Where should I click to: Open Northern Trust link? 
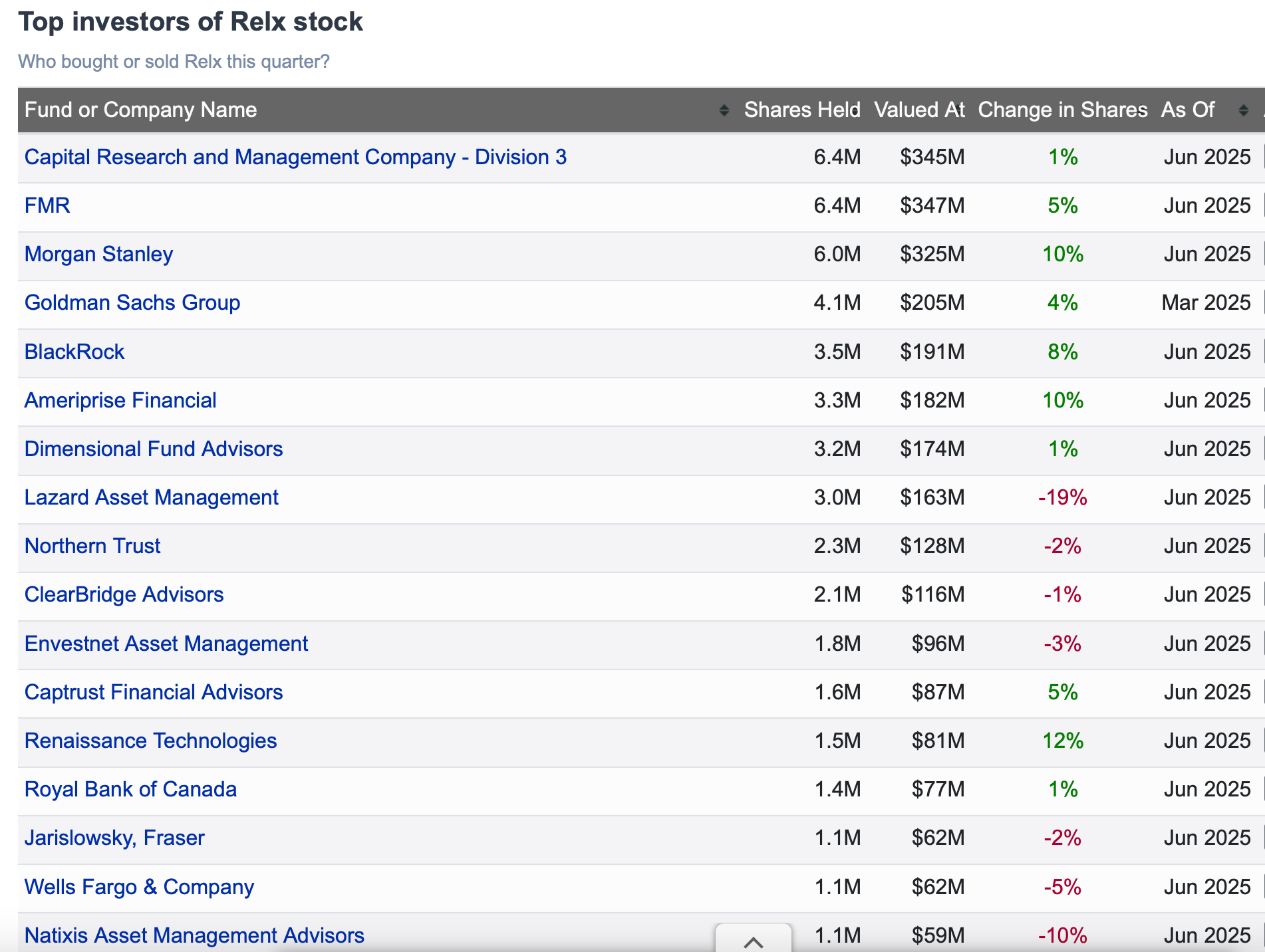pos(92,546)
